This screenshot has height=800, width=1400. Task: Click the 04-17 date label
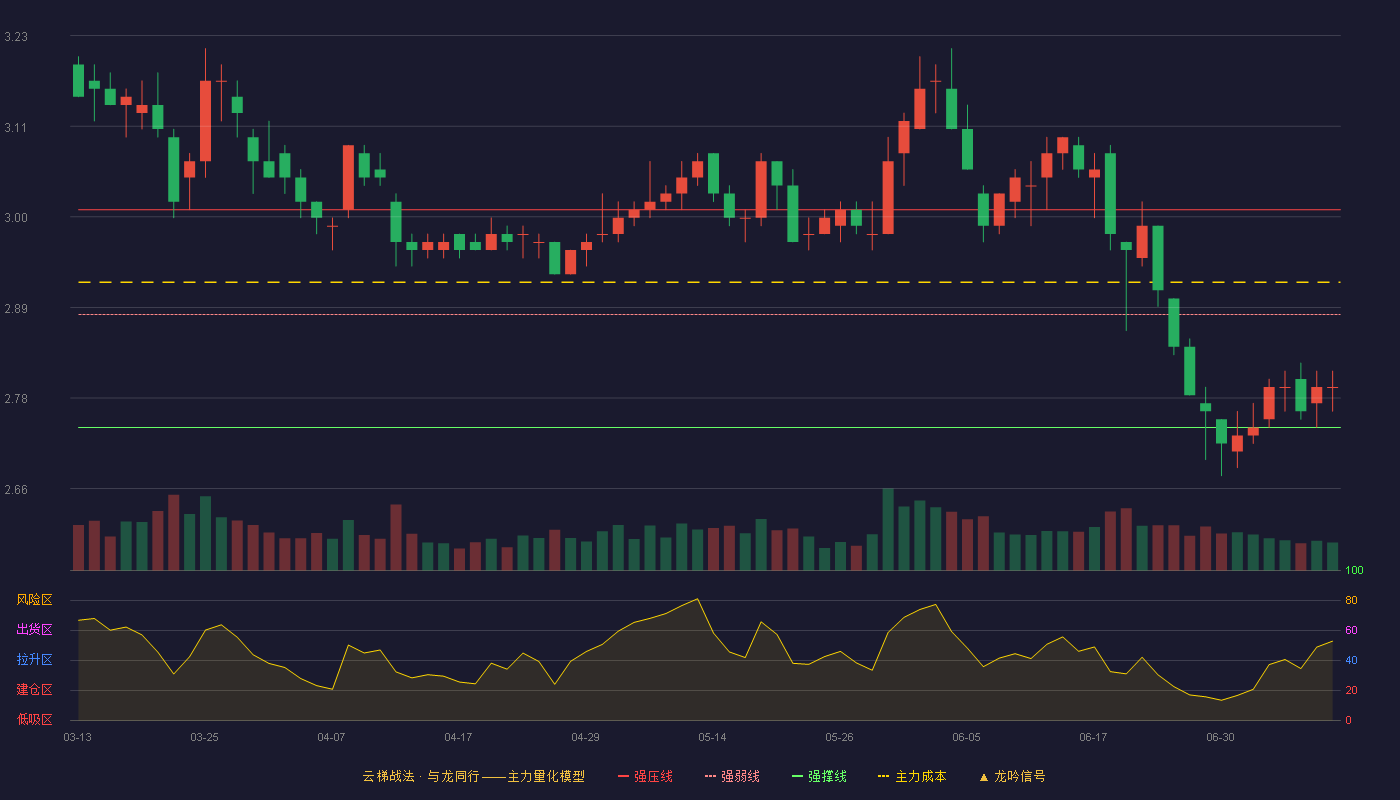click(x=458, y=737)
